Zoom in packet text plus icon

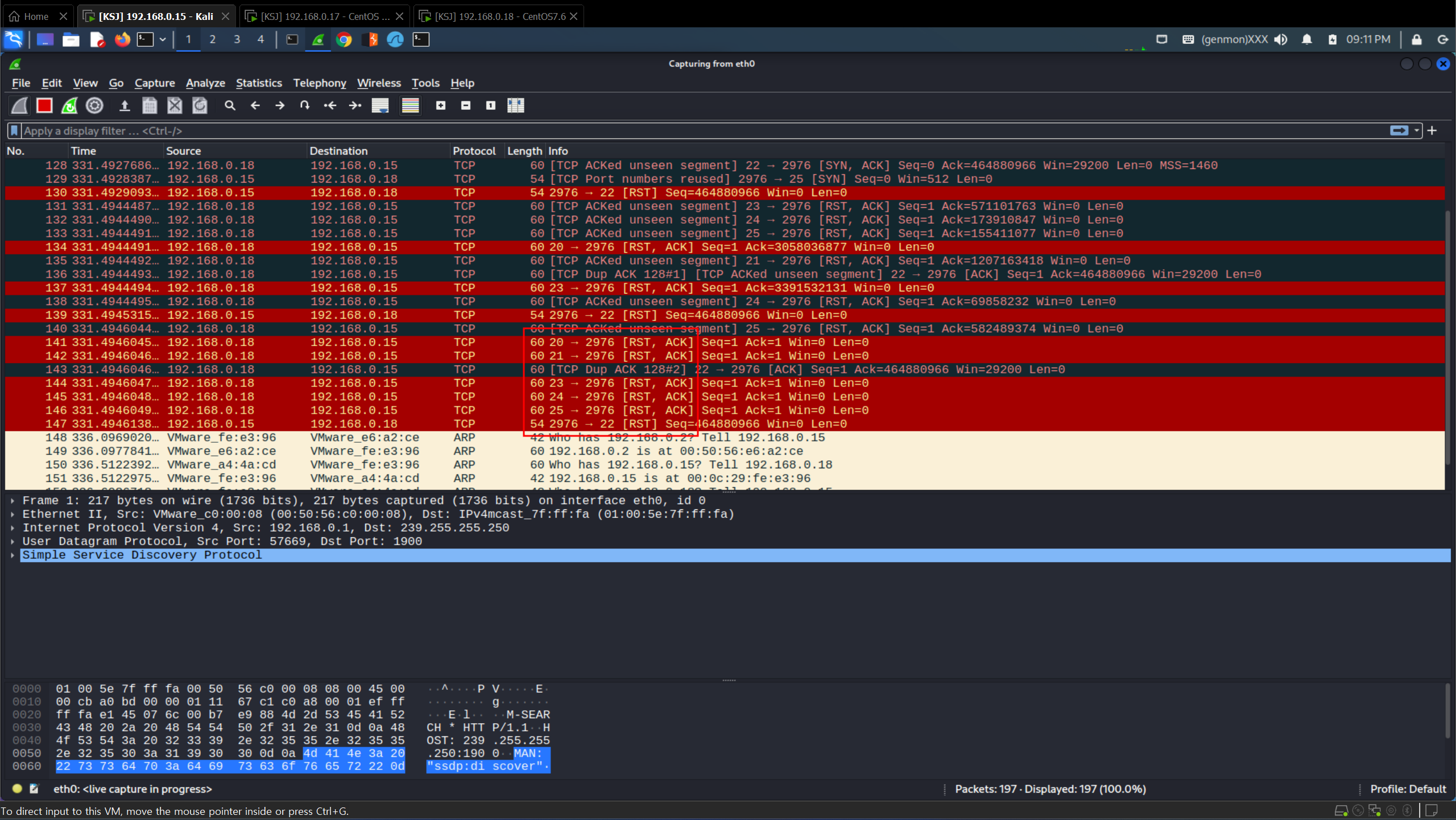(441, 105)
